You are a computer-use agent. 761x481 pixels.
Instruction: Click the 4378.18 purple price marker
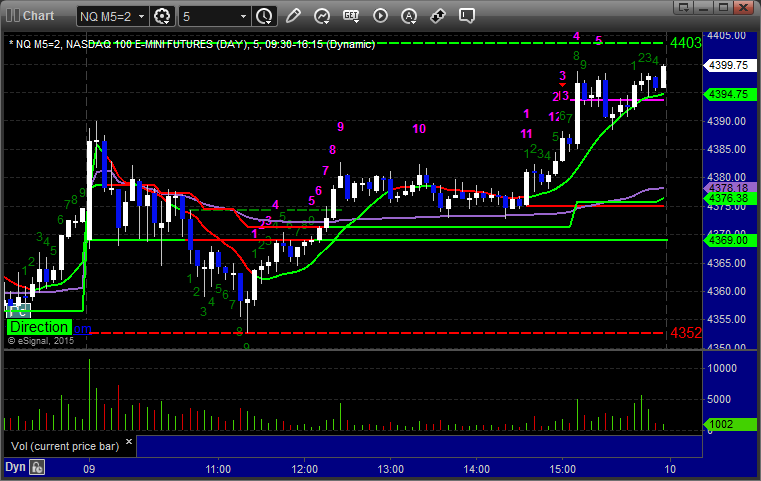[x=728, y=187]
